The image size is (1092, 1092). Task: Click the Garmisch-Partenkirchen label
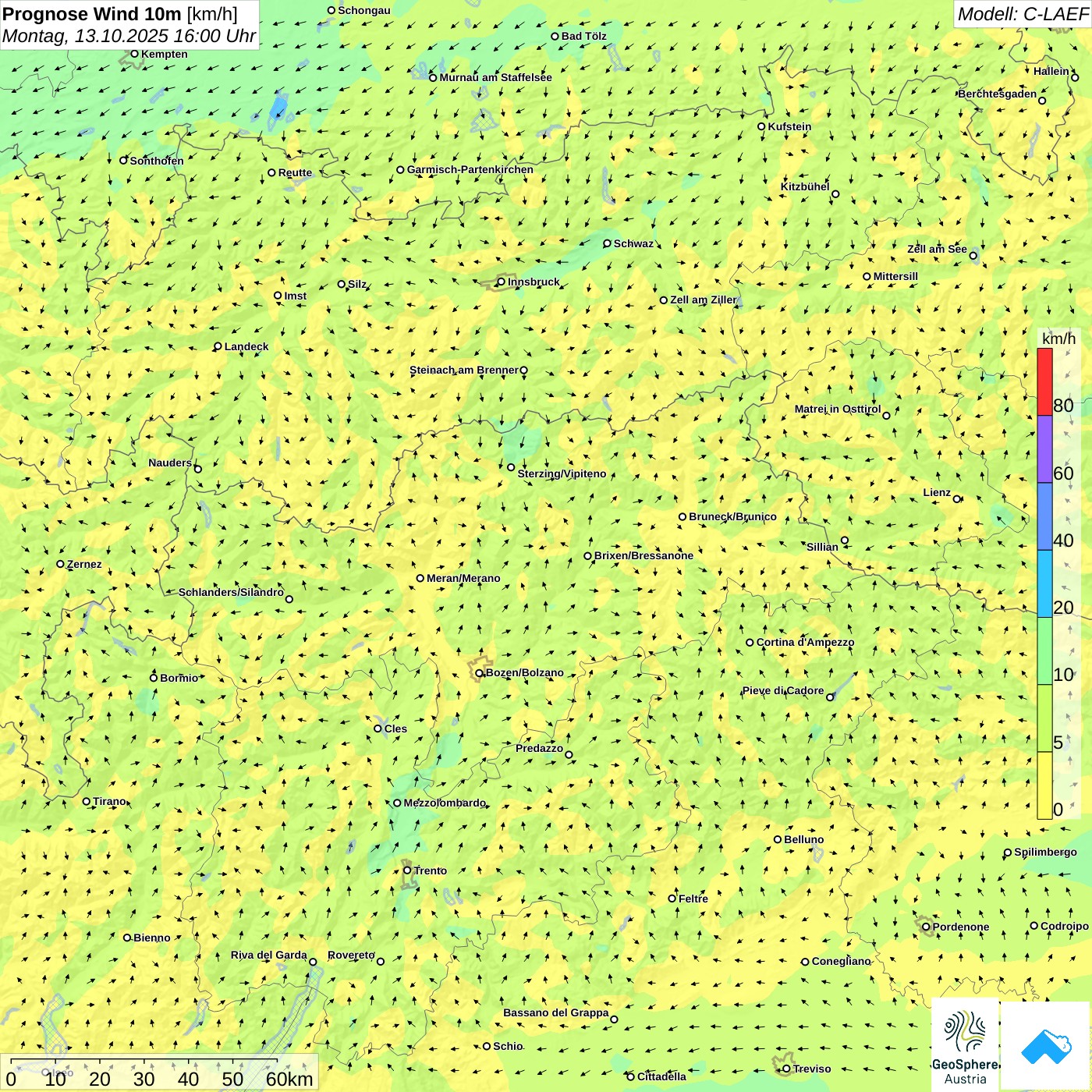click(470, 169)
